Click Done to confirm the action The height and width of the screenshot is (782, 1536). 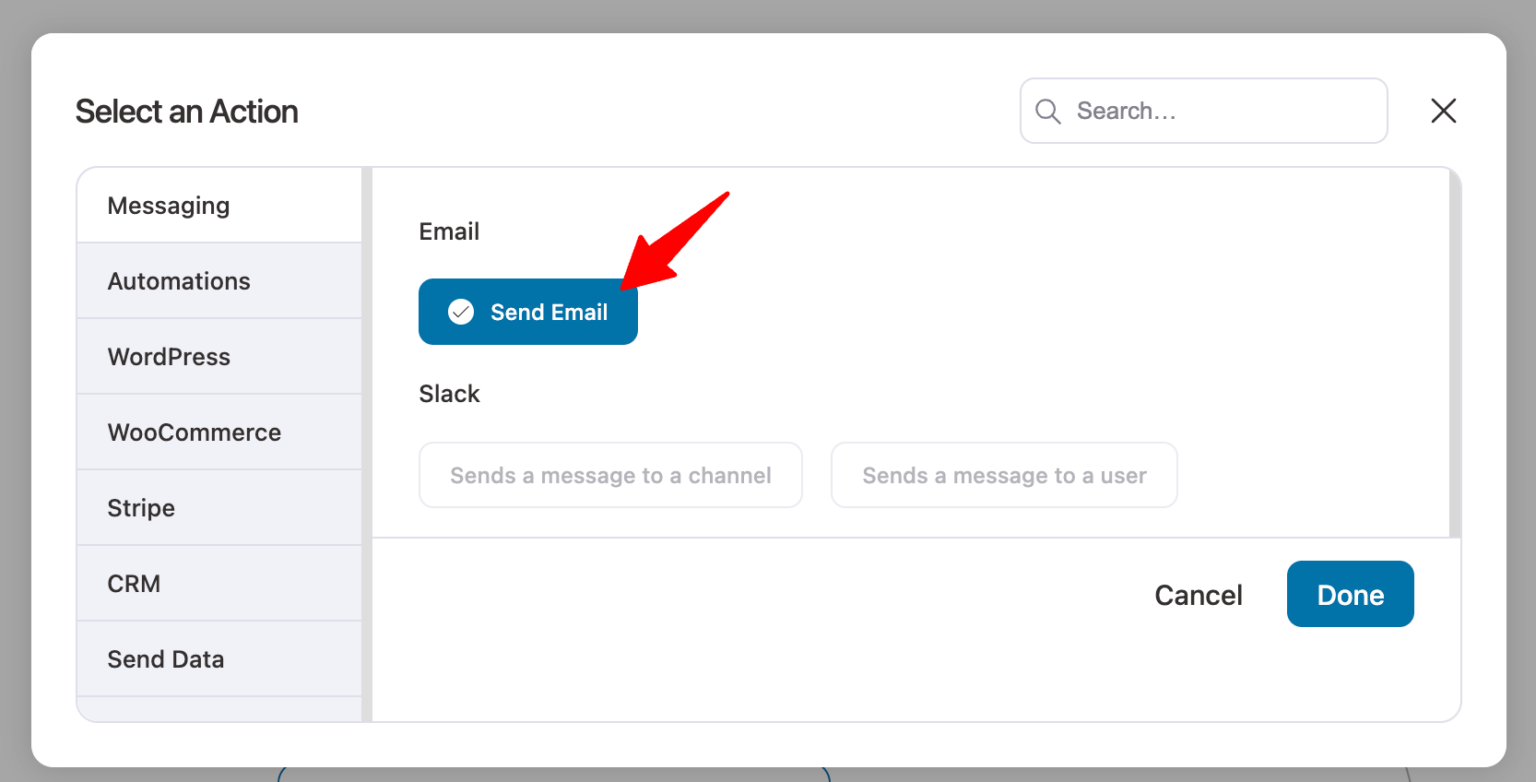click(1350, 594)
